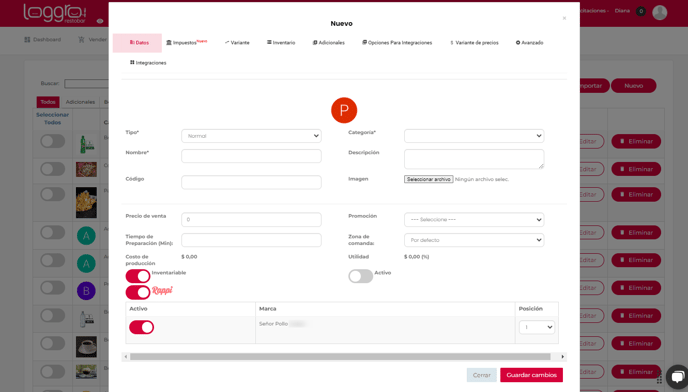
Task: Open the Dashboard menu item
Action: [43, 40]
